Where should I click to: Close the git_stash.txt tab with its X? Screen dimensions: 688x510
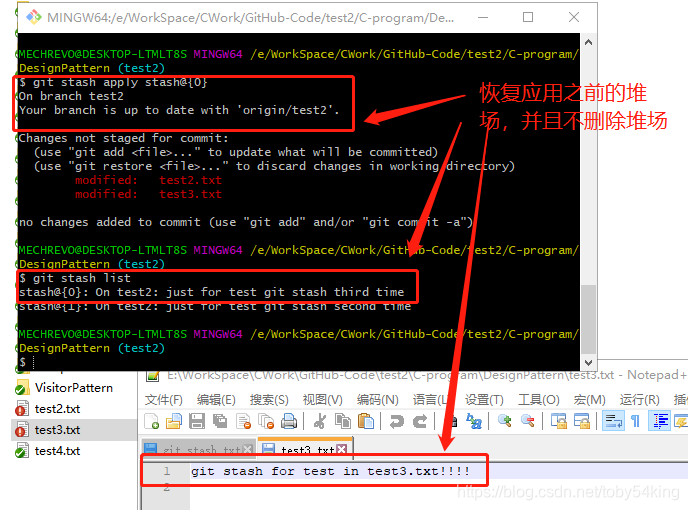pyautogui.click(x=247, y=449)
